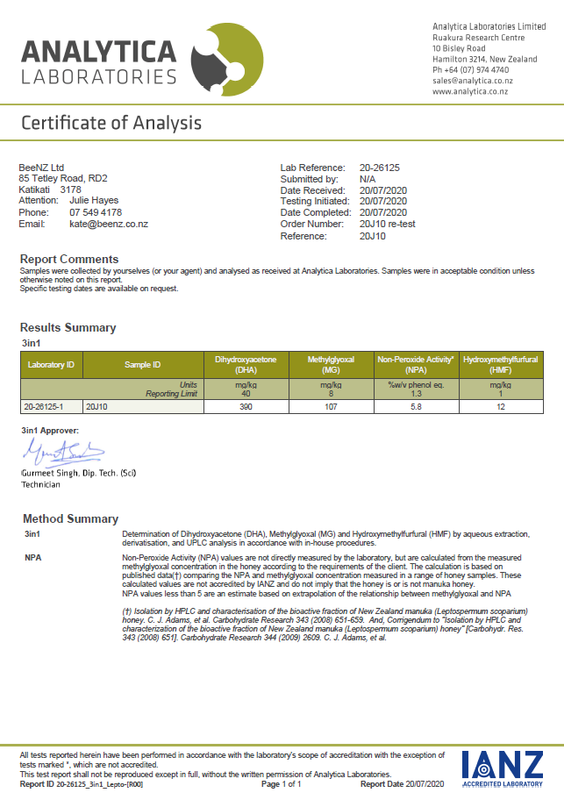Click the Gurmeet Singh signature

coord(63,452)
